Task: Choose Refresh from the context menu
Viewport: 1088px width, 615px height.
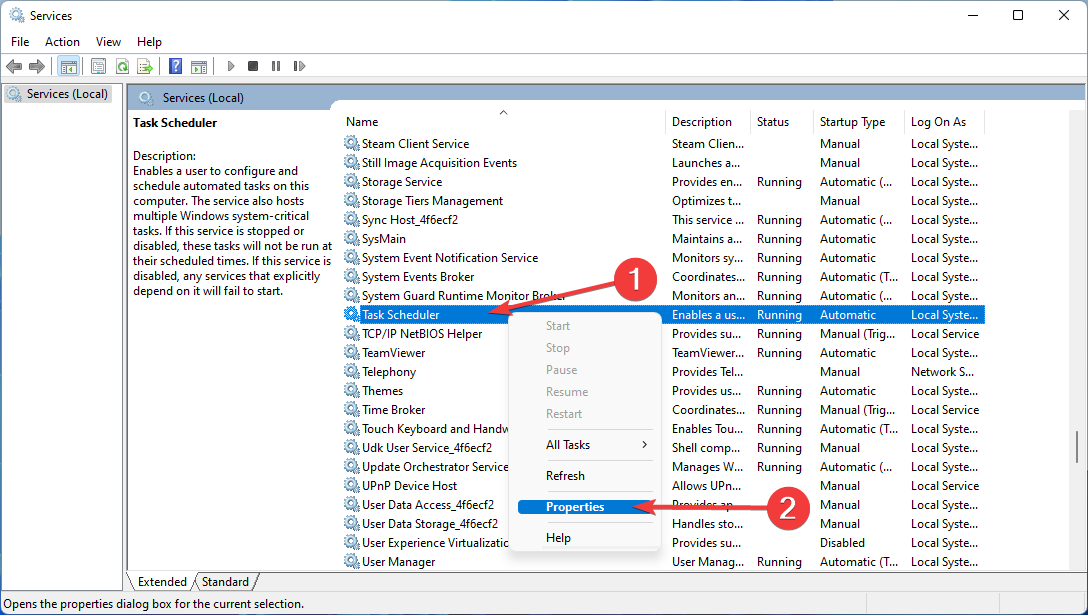Action: (x=565, y=476)
